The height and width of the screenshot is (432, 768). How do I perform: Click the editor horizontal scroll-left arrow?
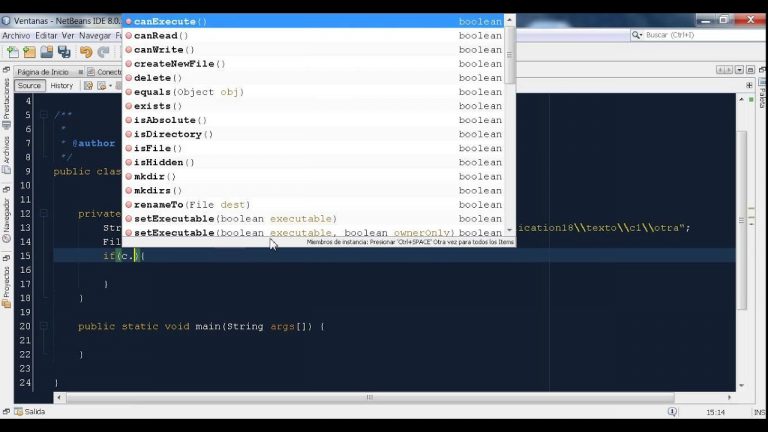[x=59, y=398]
